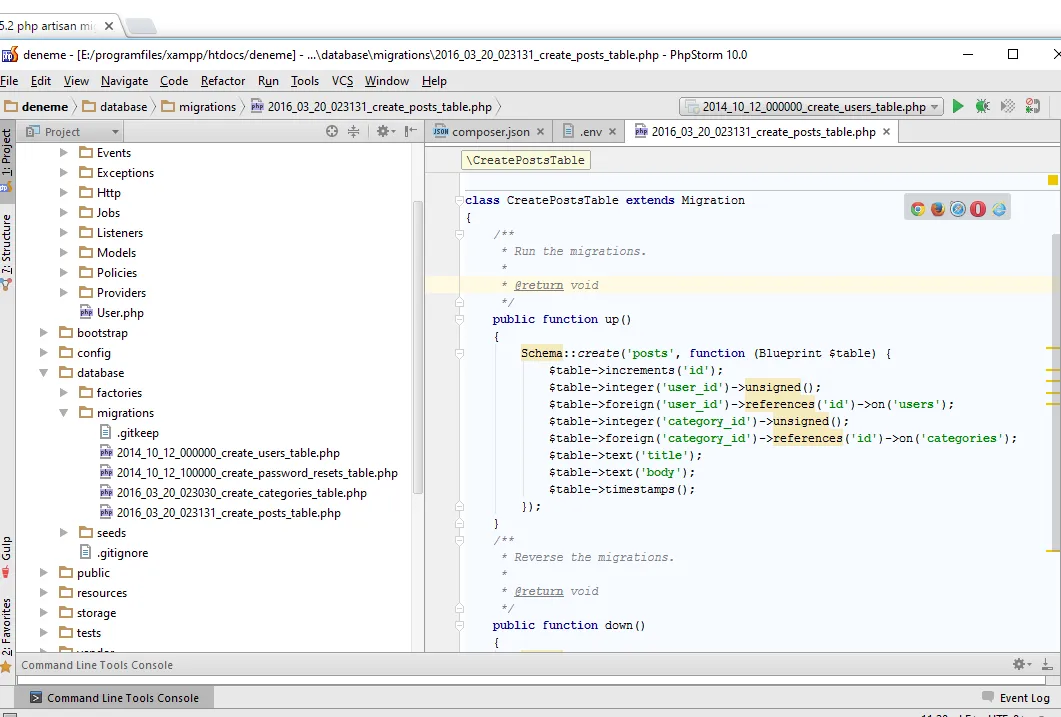Switch to the composer.json editor tab
This screenshot has width=1061, height=717.
click(489, 131)
